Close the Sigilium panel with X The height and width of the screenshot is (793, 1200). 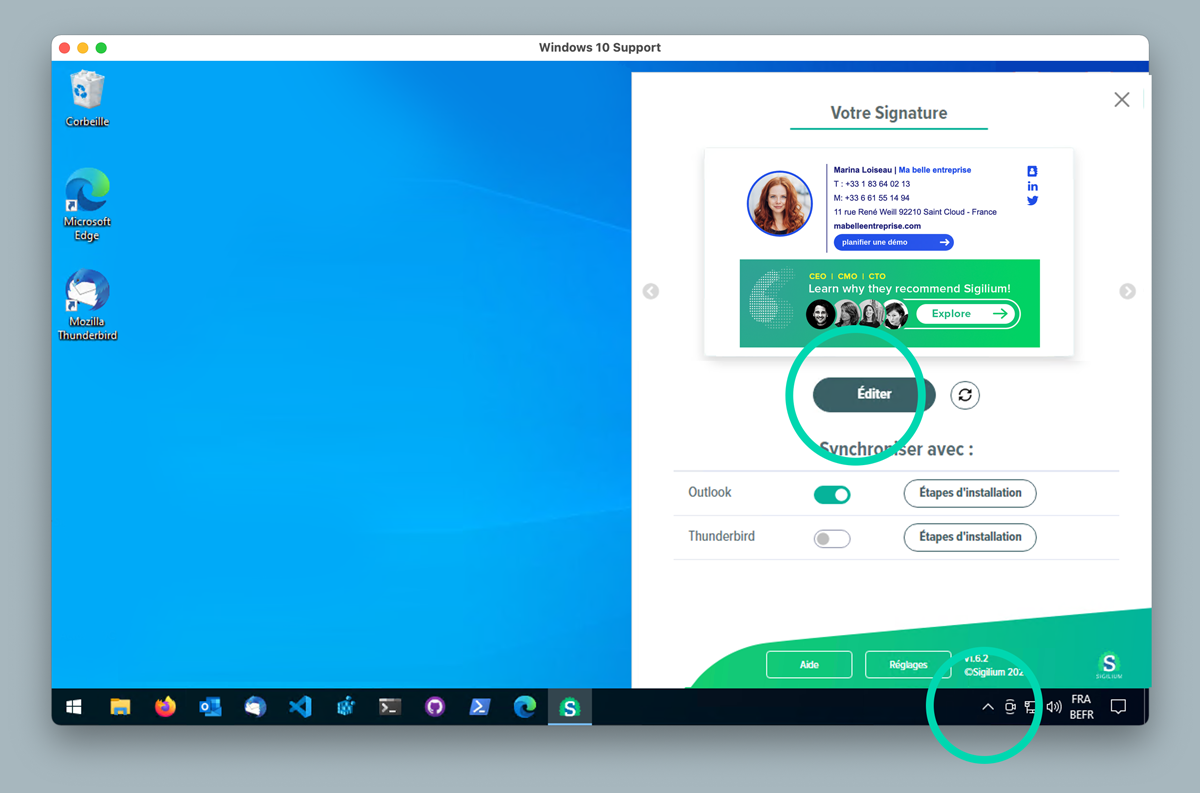coord(1122,99)
